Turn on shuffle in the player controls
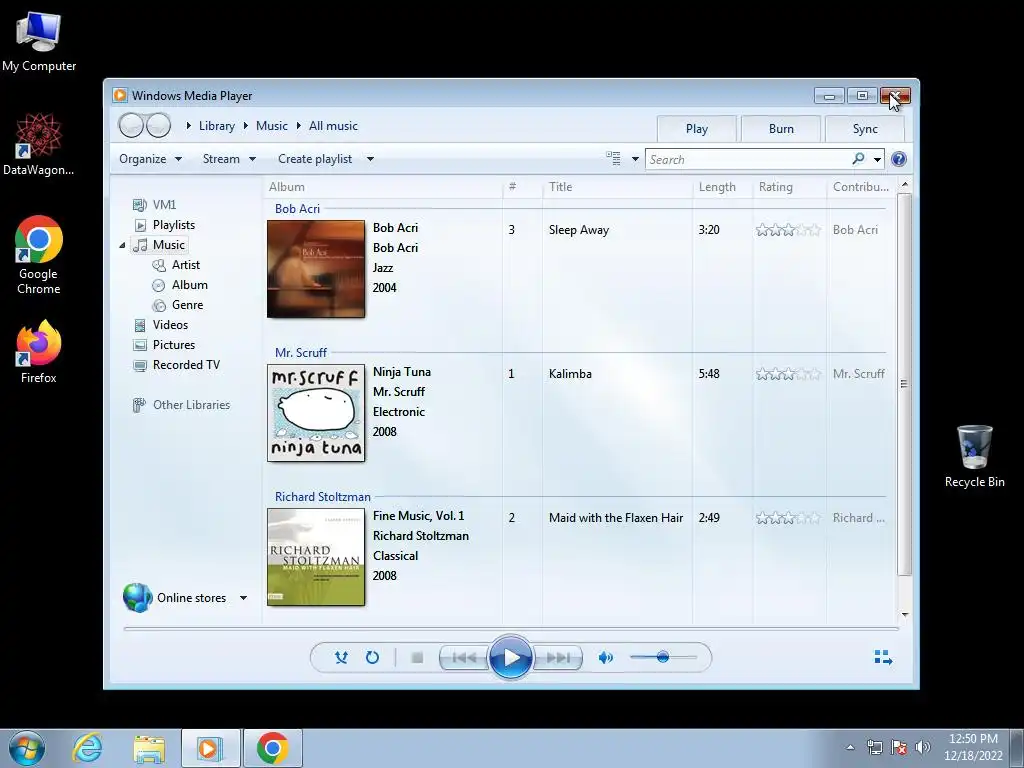This screenshot has width=1024, height=768. point(341,657)
